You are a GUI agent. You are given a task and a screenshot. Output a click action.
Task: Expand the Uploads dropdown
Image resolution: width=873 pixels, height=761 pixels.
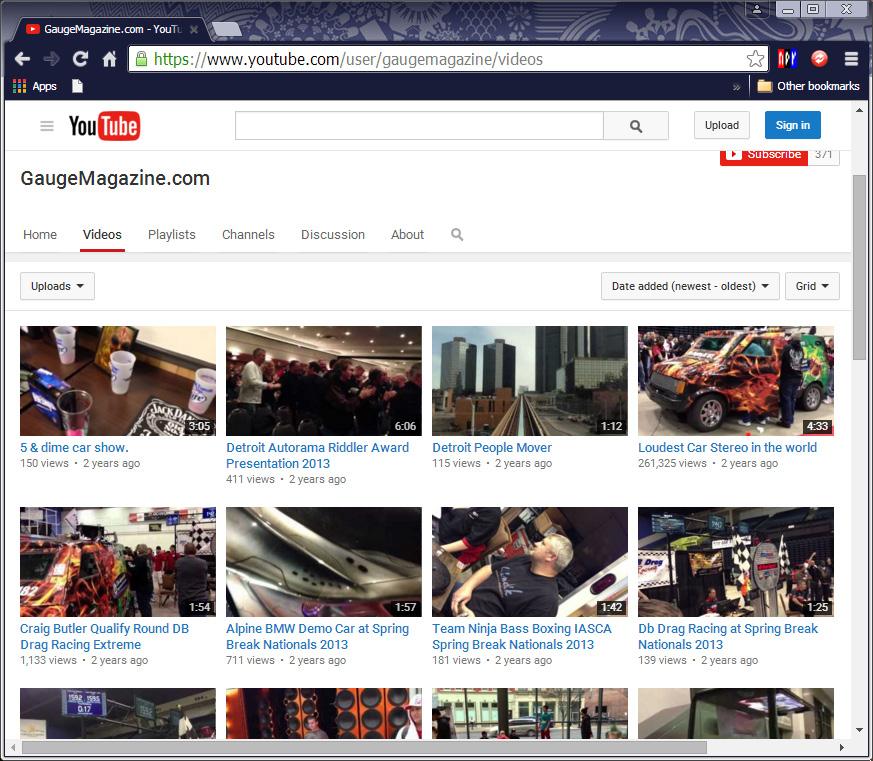pos(57,286)
